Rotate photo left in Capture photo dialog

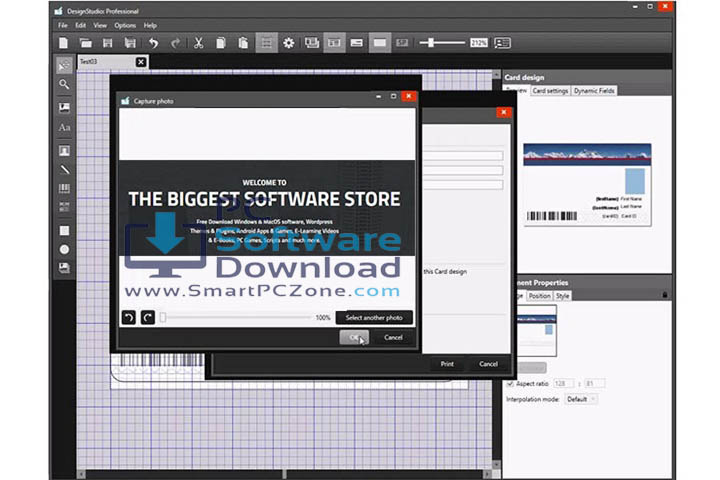pos(129,317)
